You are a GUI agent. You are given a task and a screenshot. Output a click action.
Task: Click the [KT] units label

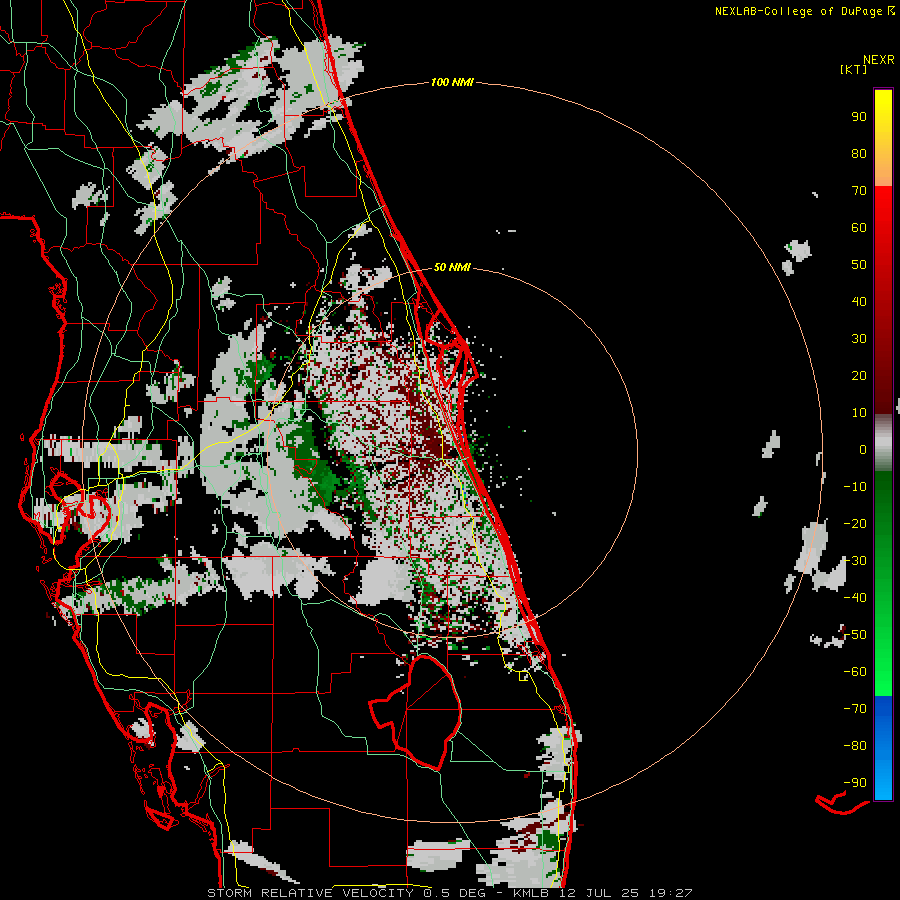[854, 69]
